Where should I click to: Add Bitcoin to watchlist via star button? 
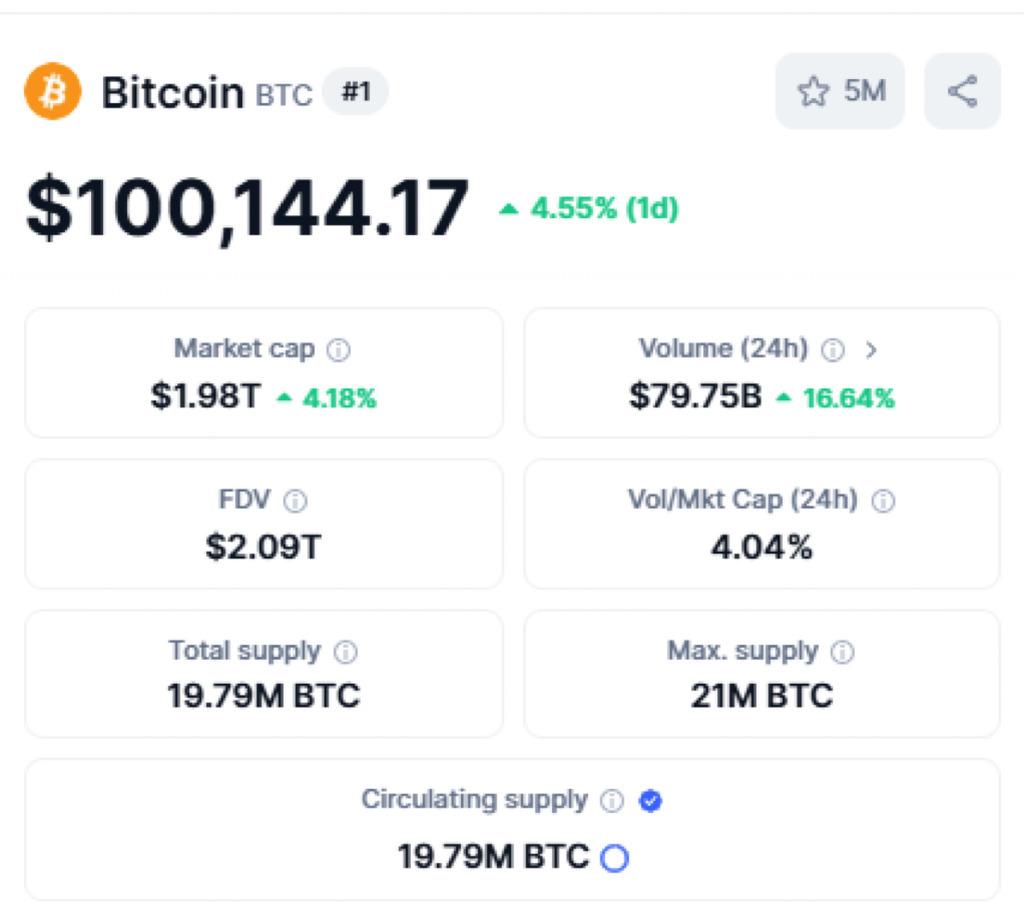click(x=840, y=91)
